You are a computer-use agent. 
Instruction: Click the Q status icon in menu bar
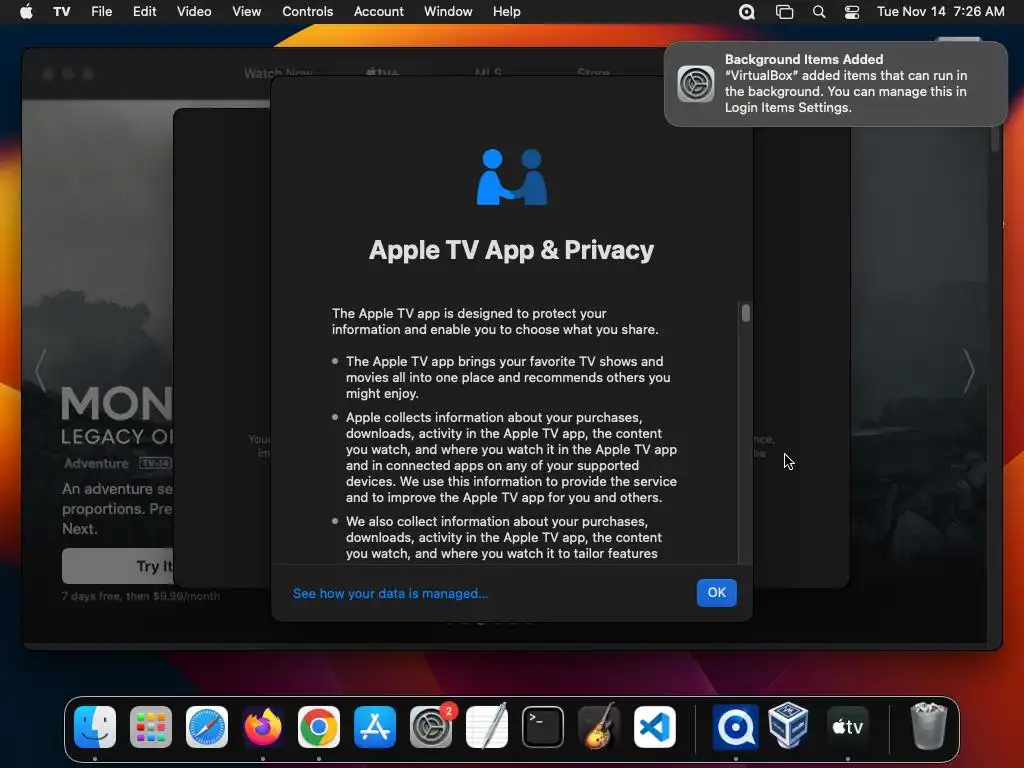[x=746, y=11]
